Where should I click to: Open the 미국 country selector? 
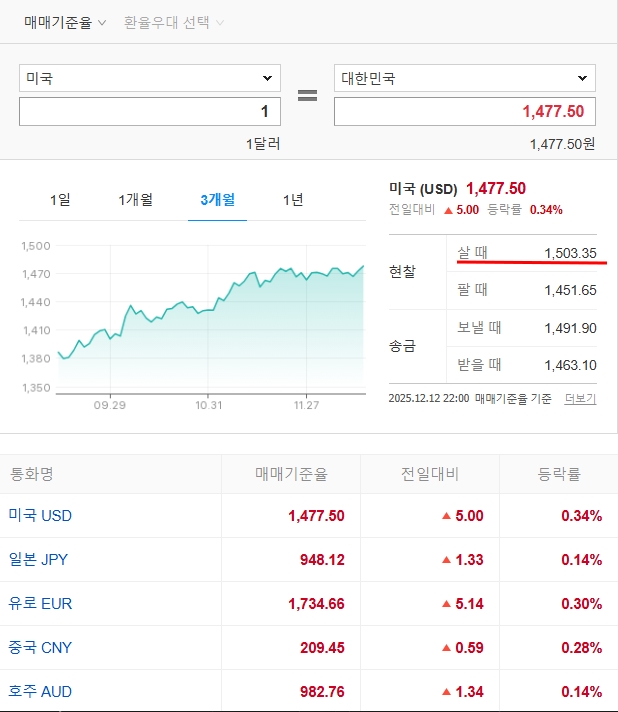[149, 78]
